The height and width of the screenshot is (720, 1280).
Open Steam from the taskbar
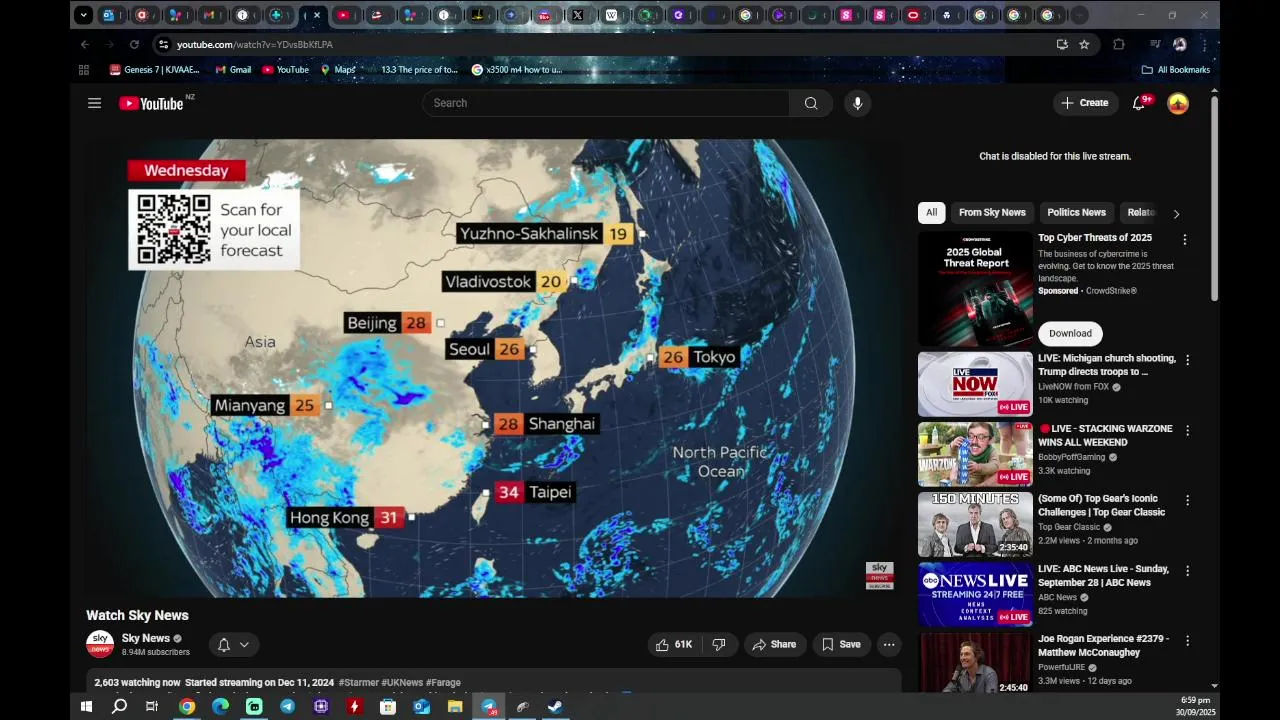[x=555, y=706]
